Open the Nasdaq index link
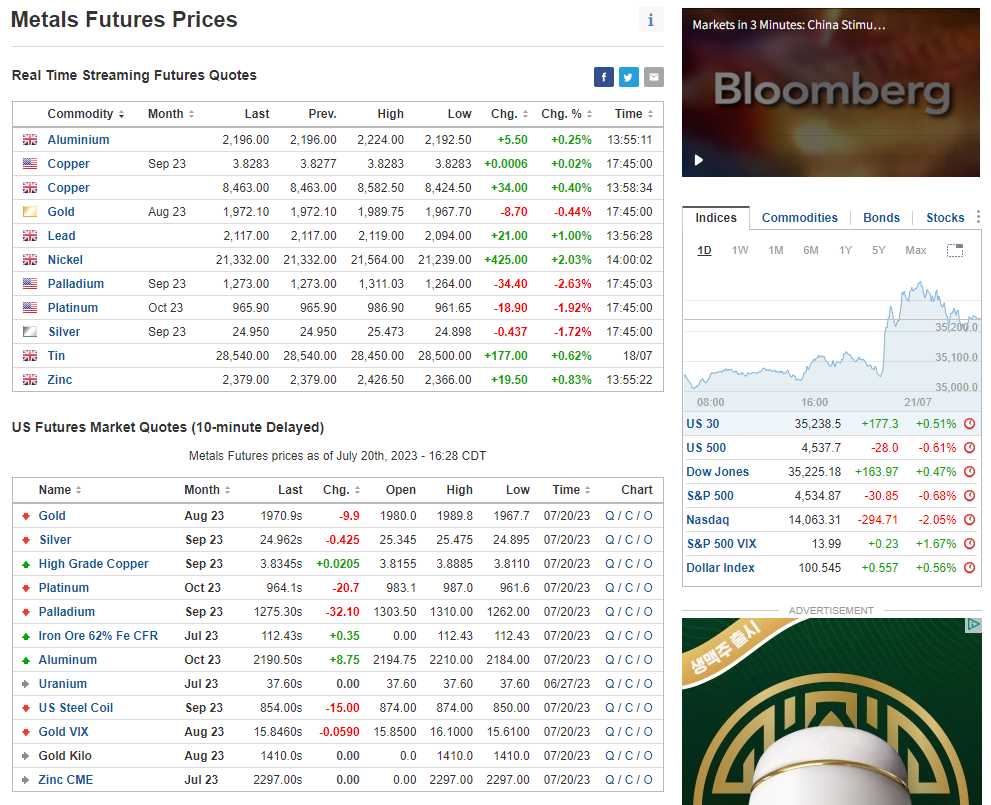Screen dimensions: 991x805 (x=708, y=520)
